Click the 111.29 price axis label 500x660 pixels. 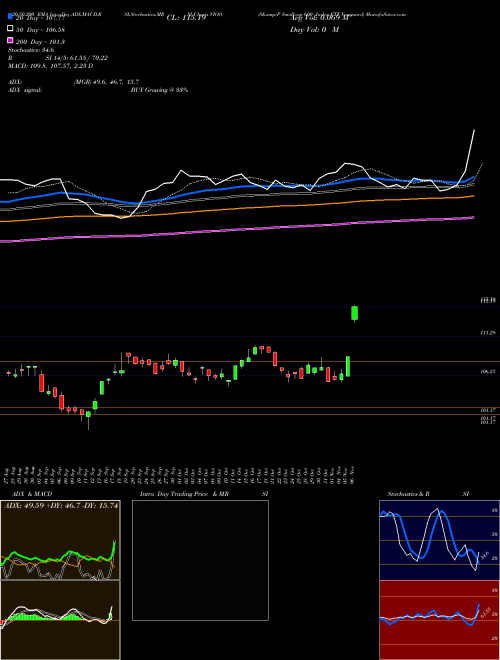tap(488, 333)
